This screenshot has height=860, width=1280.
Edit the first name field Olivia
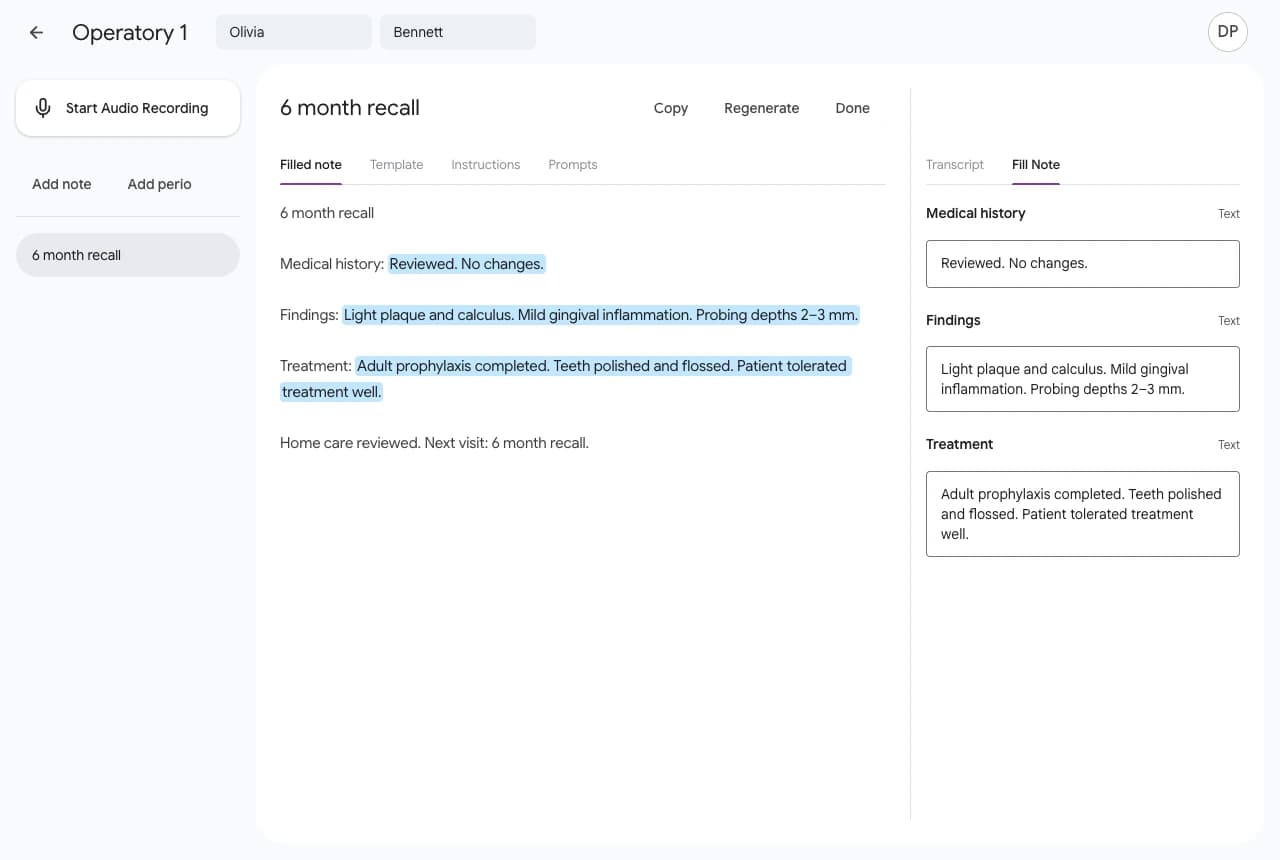click(x=294, y=32)
